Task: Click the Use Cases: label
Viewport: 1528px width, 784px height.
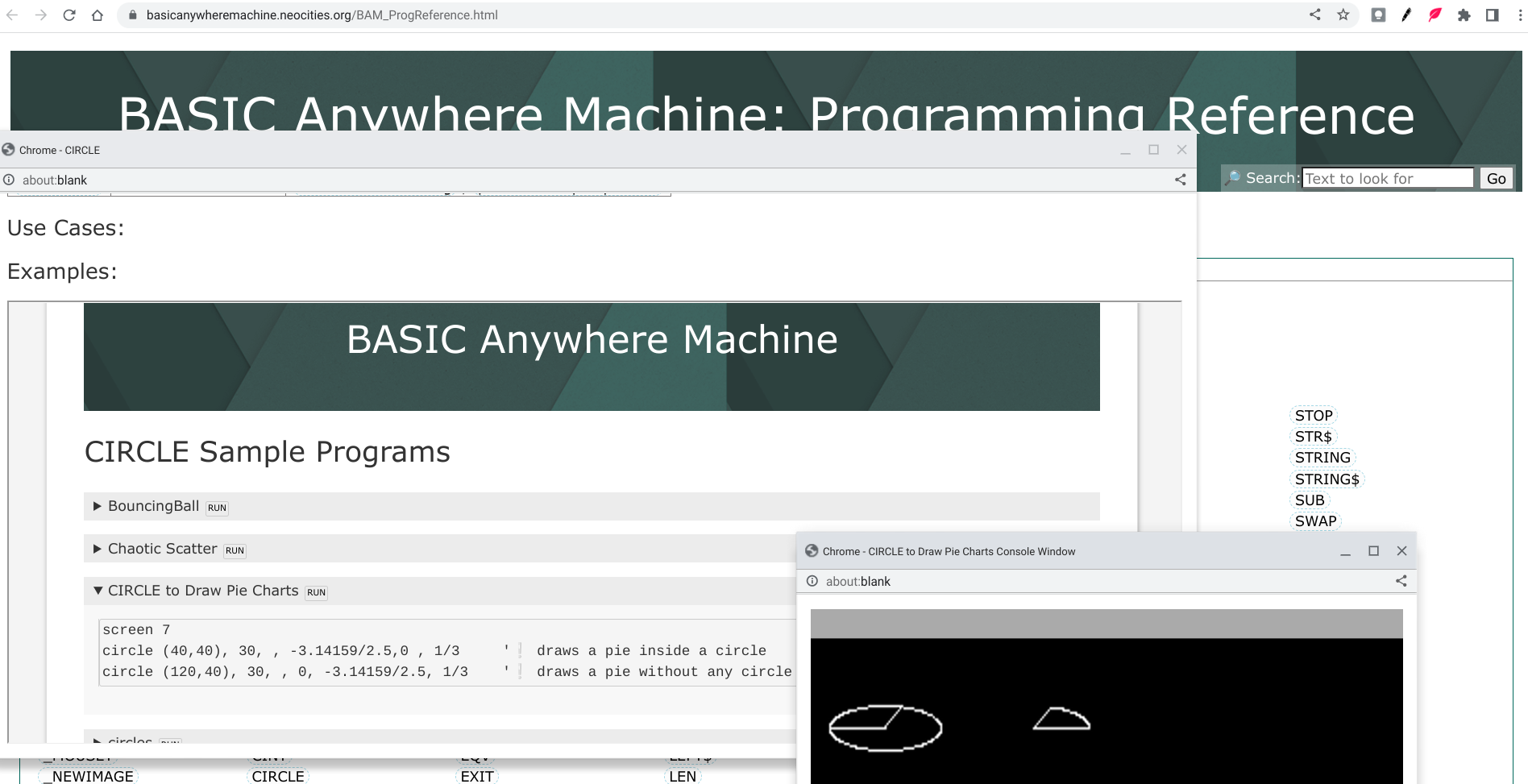Action: [x=66, y=228]
